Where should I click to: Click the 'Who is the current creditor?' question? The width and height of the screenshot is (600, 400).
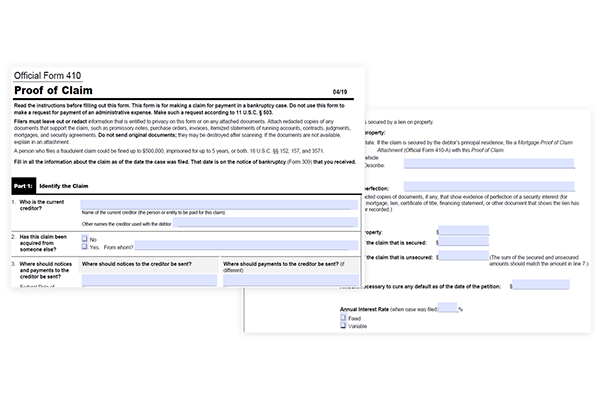point(42,205)
